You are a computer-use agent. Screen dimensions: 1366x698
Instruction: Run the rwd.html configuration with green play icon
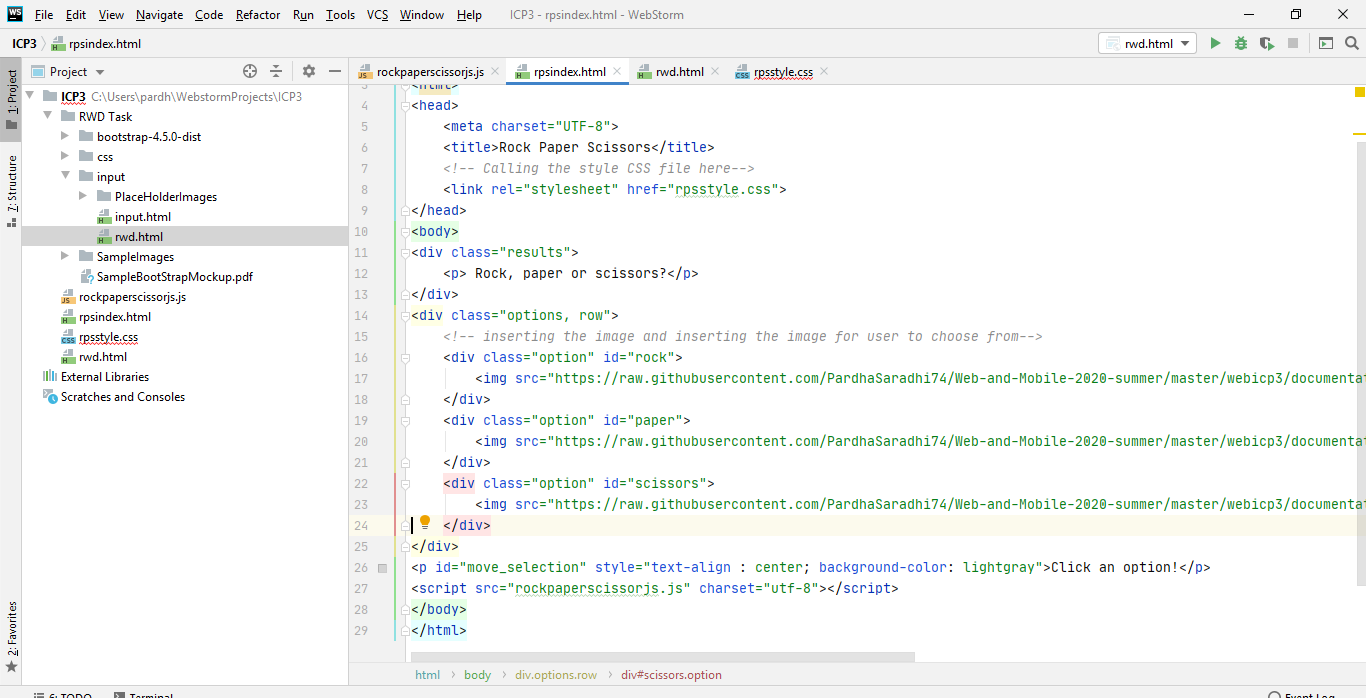(x=1215, y=43)
